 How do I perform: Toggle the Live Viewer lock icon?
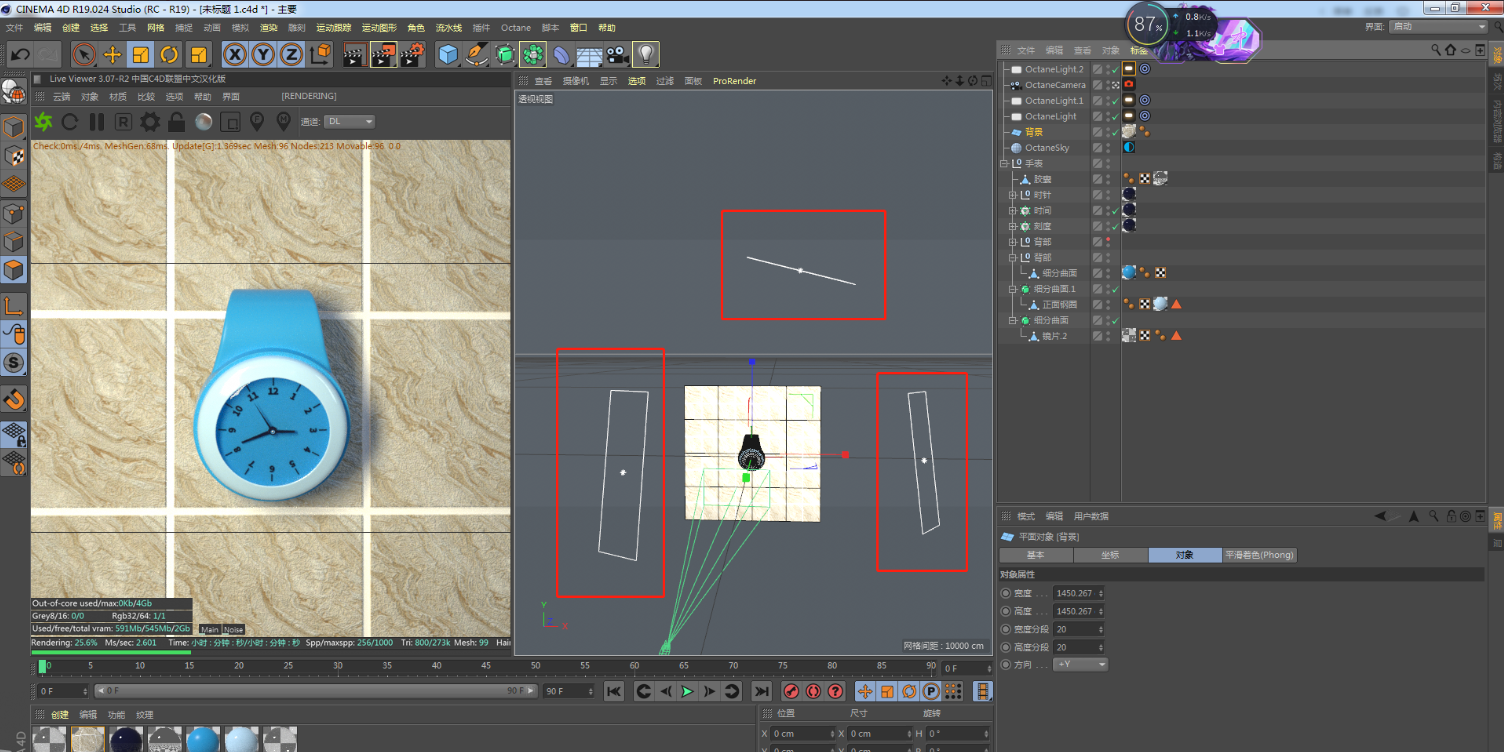click(176, 122)
